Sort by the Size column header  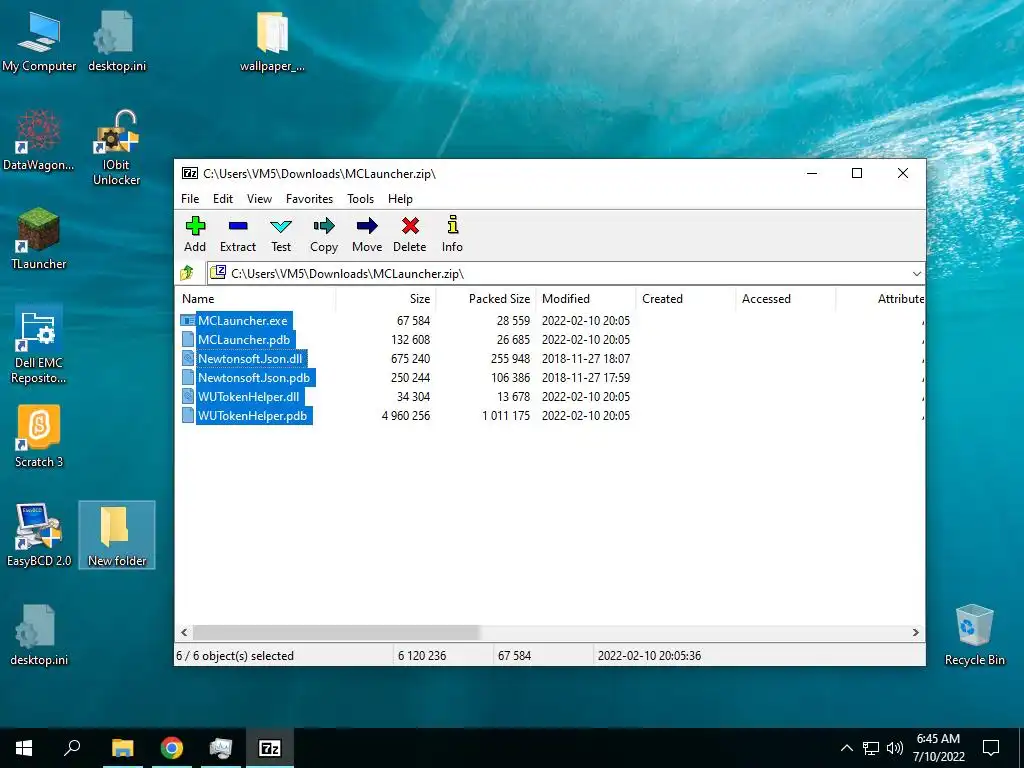tap(385, 298)
